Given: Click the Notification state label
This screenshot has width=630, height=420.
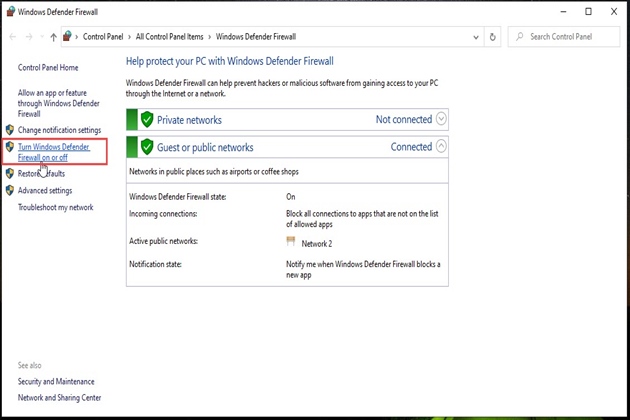Looking at the screenshot, I should [x=155, y=264].
